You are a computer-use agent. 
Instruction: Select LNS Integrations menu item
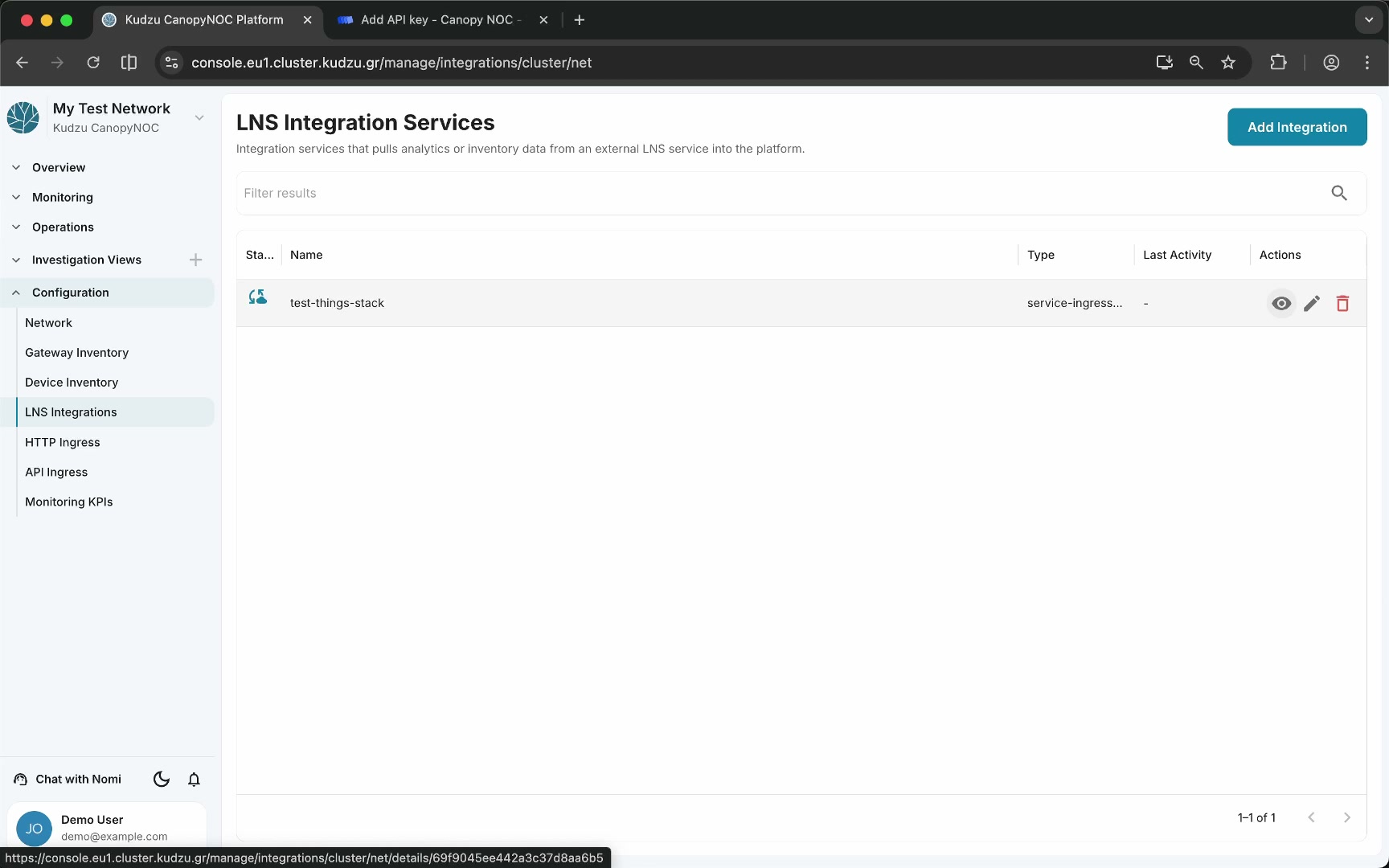pyautogui.click(x=115, y=411)
